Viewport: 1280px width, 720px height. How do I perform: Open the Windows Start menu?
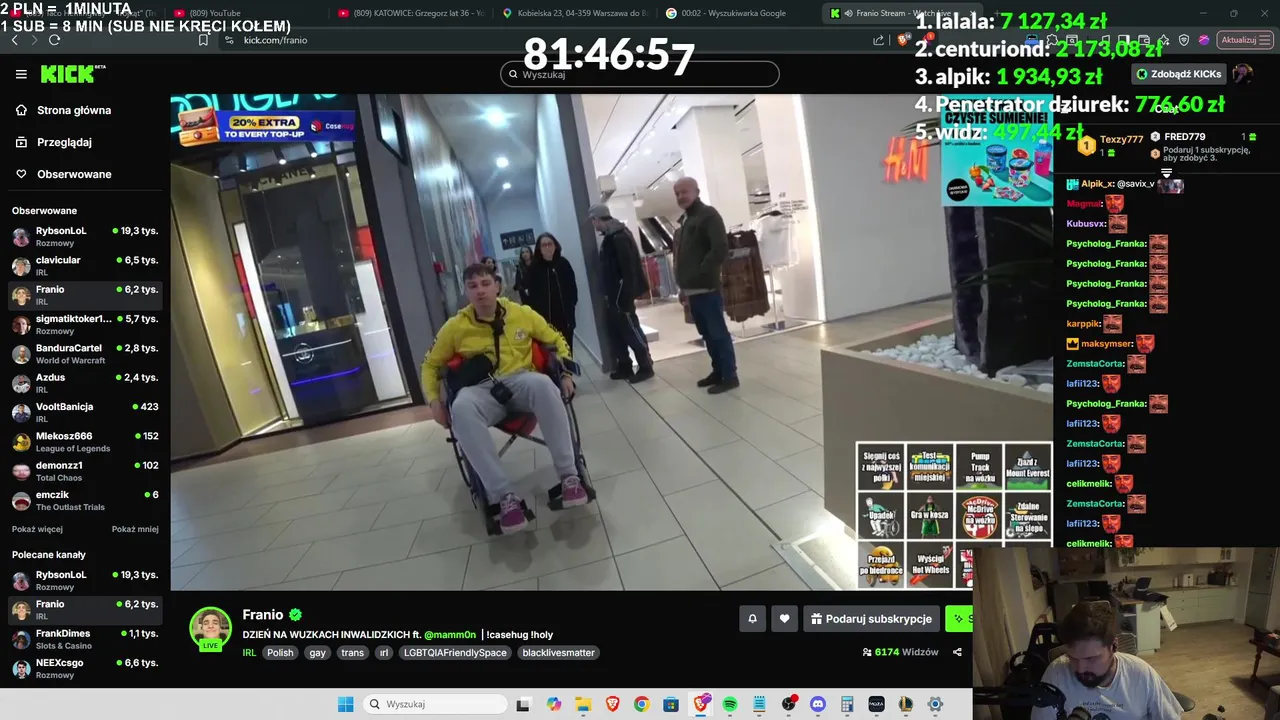[345, 704]
